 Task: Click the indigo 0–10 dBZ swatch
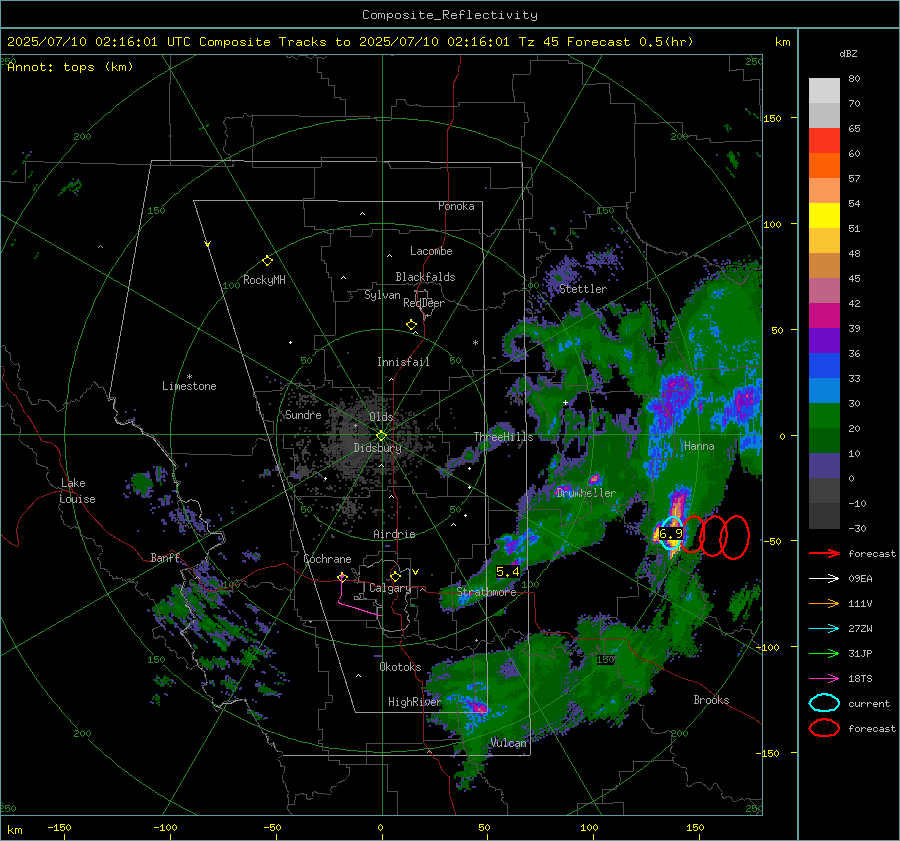pos(824,465)
